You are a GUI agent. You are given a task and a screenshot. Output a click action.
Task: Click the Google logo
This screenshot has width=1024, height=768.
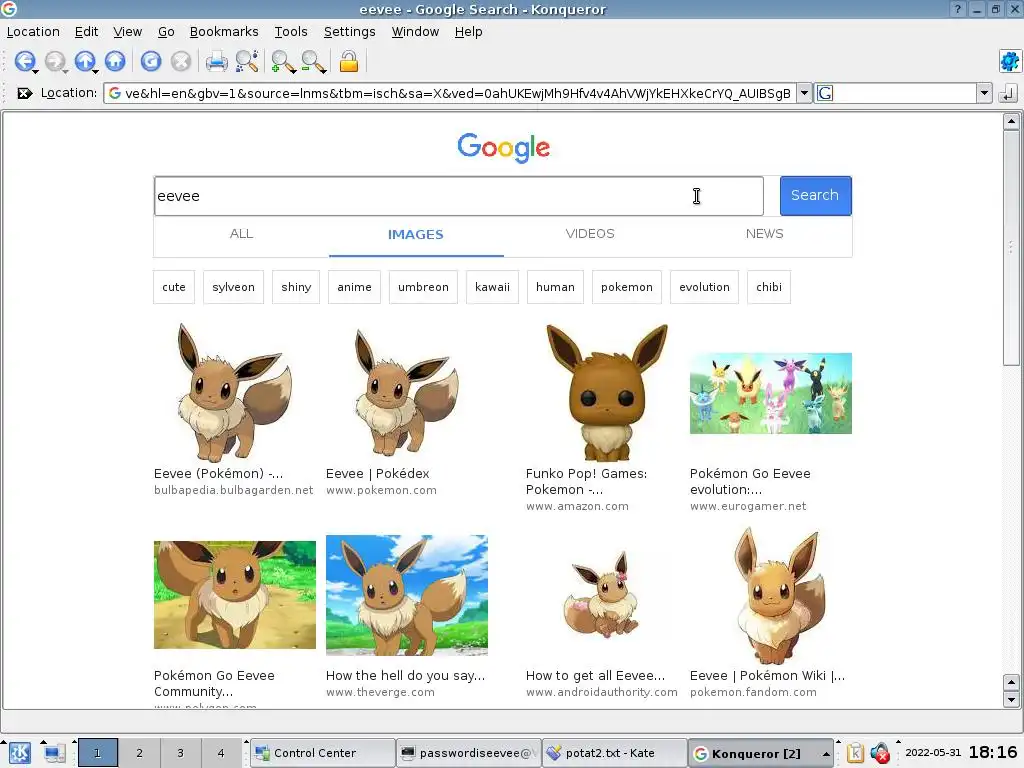coord(504,148)
